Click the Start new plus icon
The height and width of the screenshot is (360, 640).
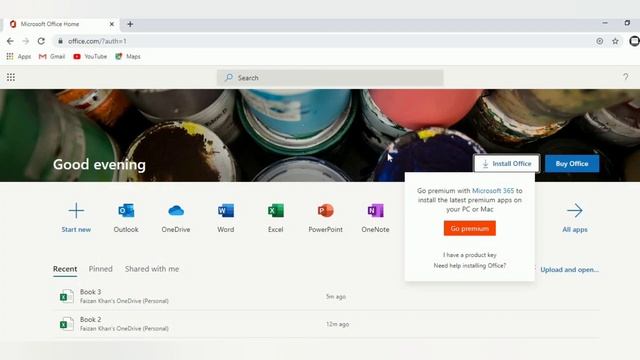(76, 211)
